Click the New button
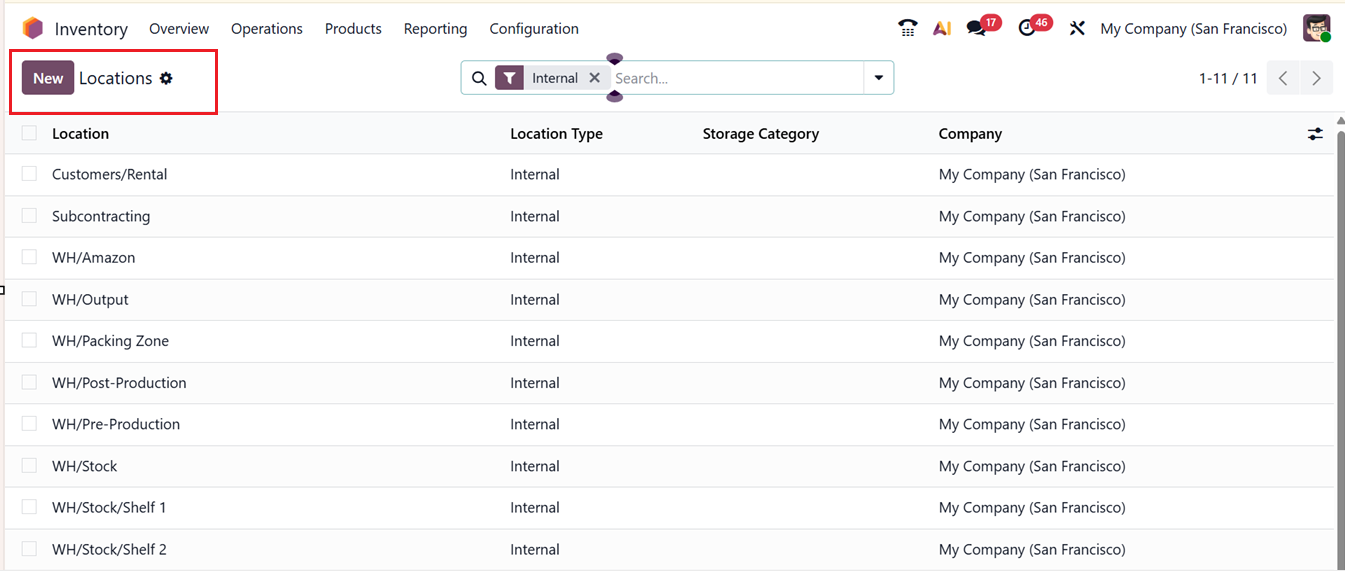 (48, 78)
